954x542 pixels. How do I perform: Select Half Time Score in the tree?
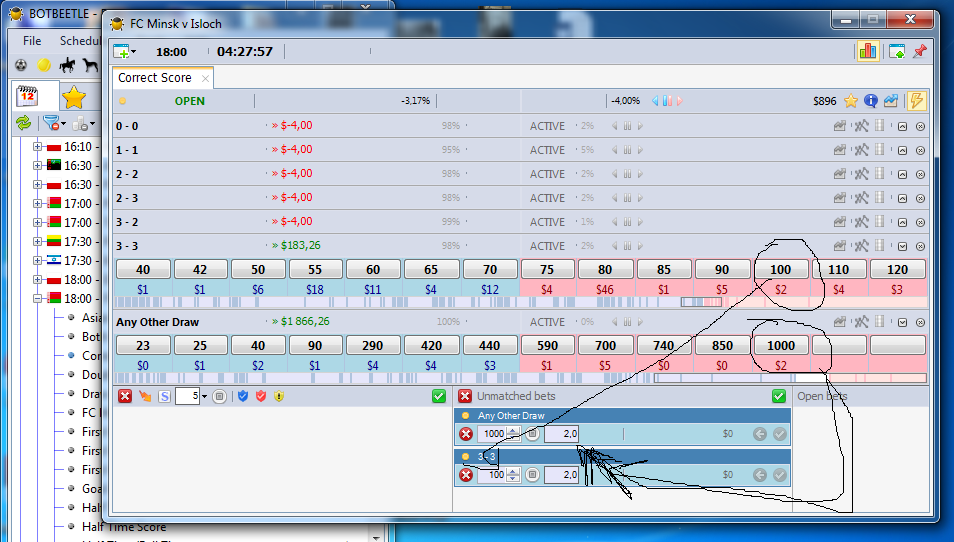(x=124, y=527)
